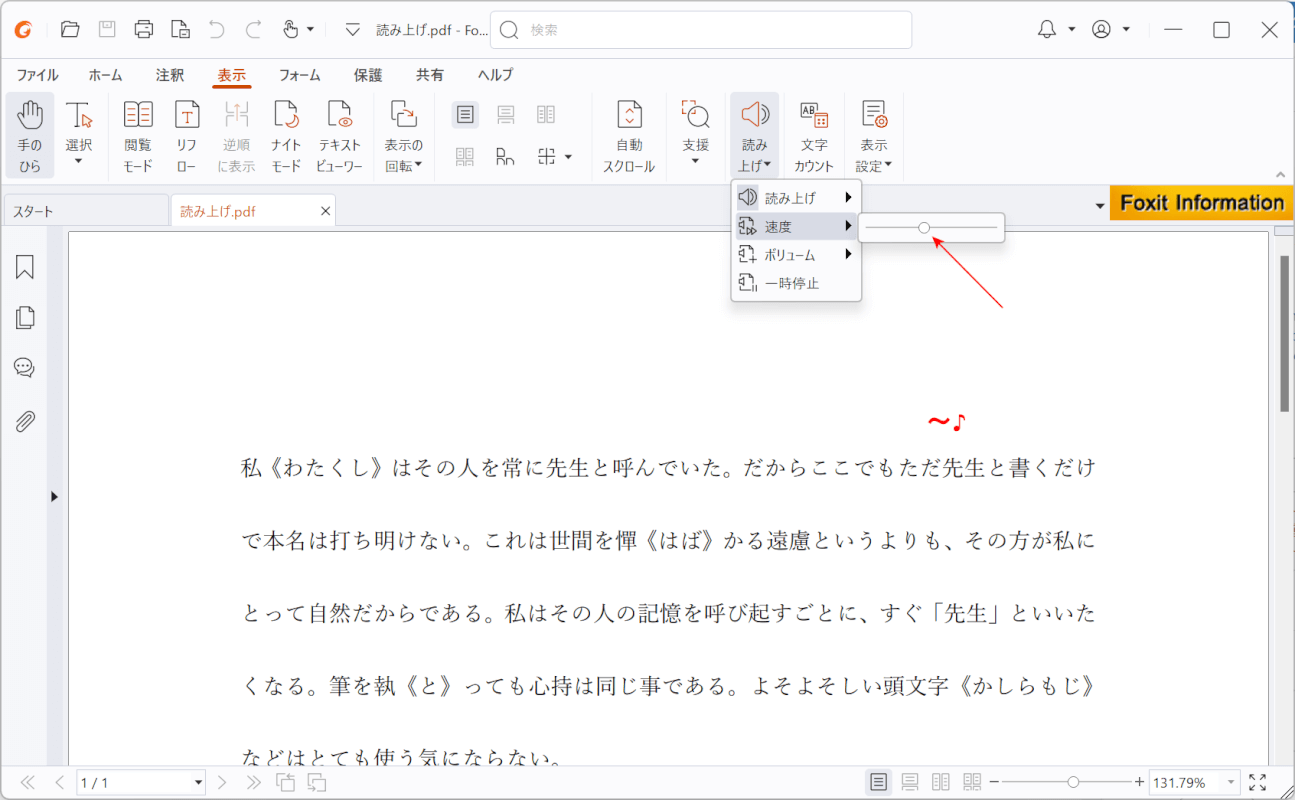This screenshot has height=800, width=1295.
Task: Open Rotate View (表示の回転) menu
Action: pos(404,136)
